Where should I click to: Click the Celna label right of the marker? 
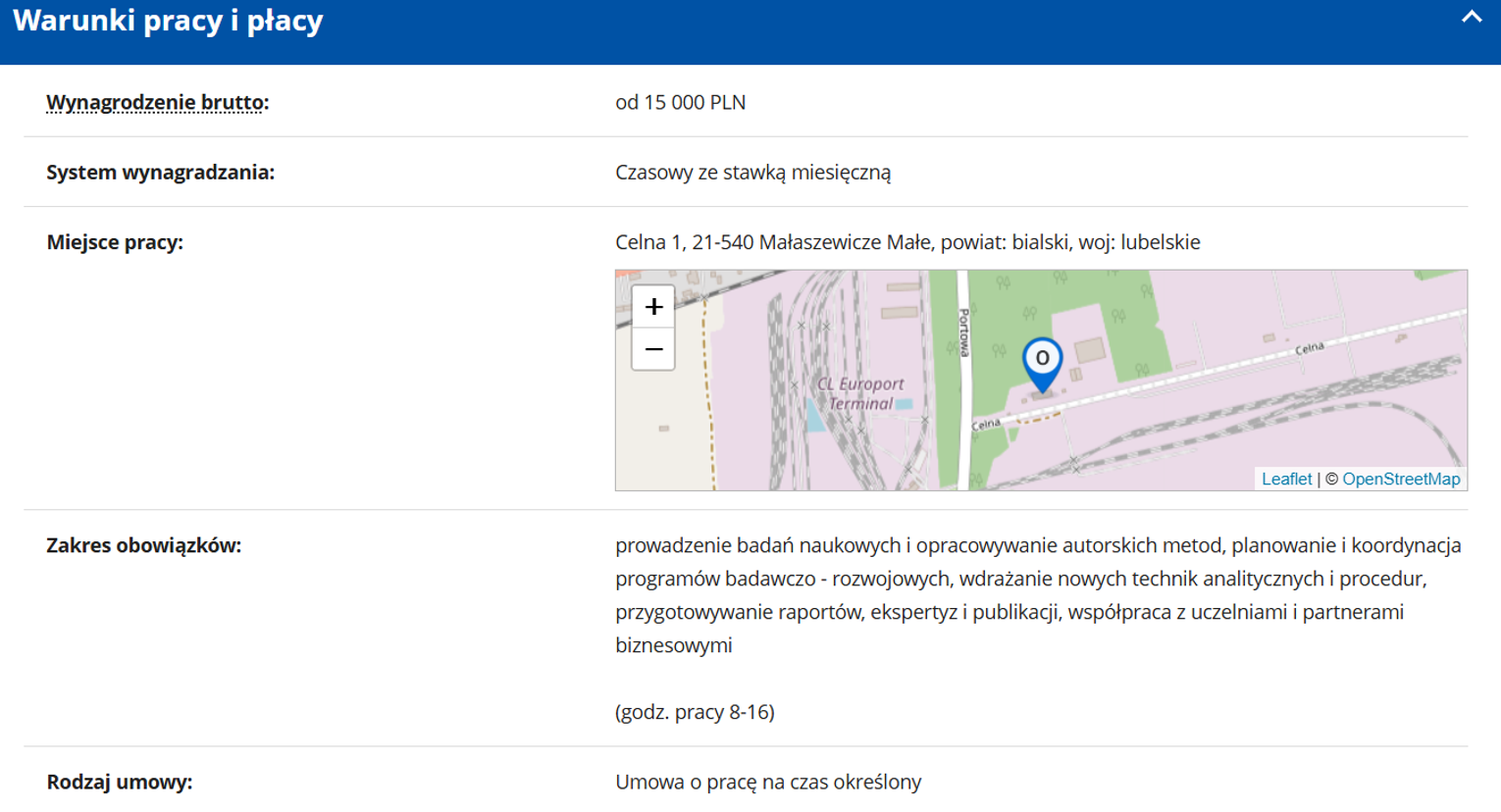tap(1310, 348)
